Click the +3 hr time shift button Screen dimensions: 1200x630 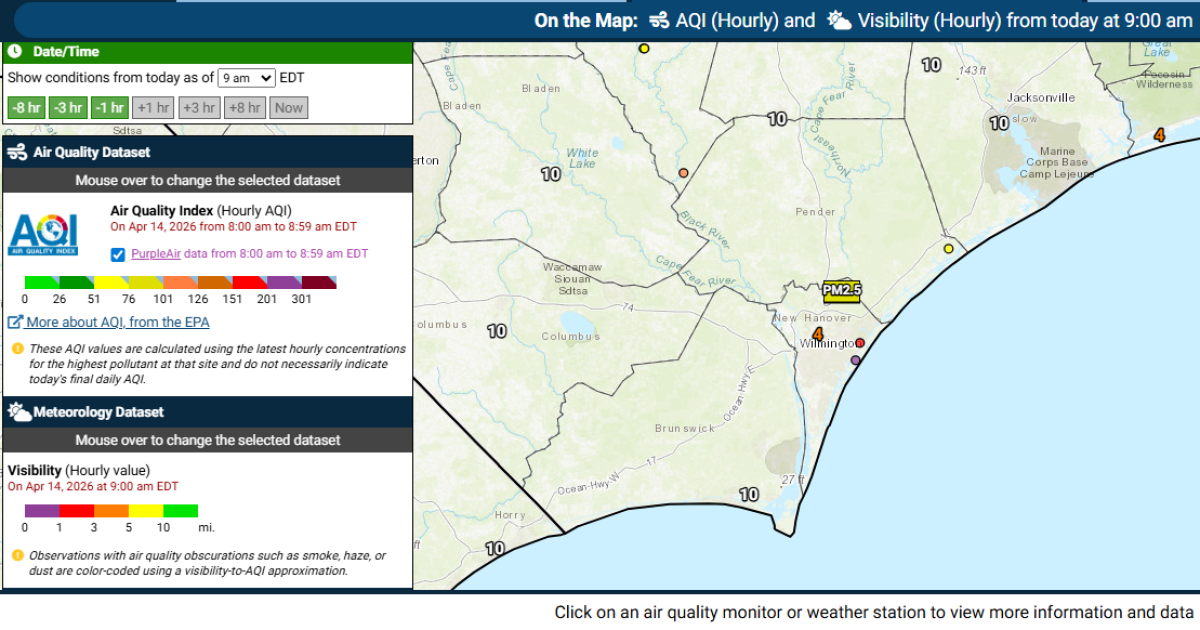click(199, 107)
